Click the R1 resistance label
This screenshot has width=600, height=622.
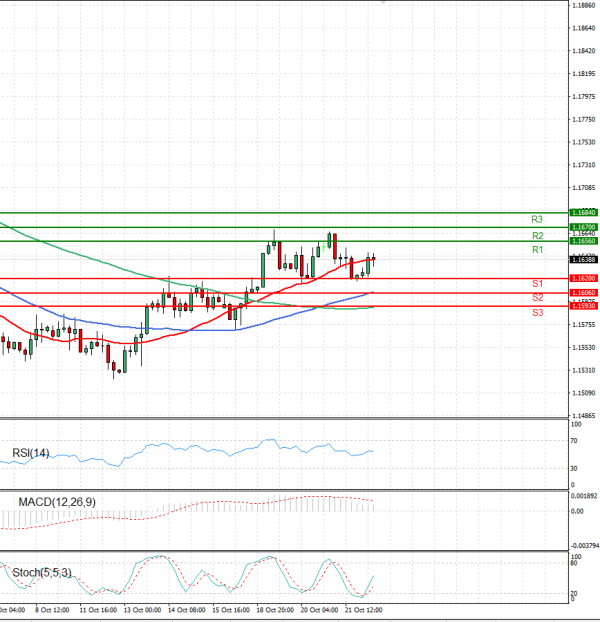tap(537, 250)
